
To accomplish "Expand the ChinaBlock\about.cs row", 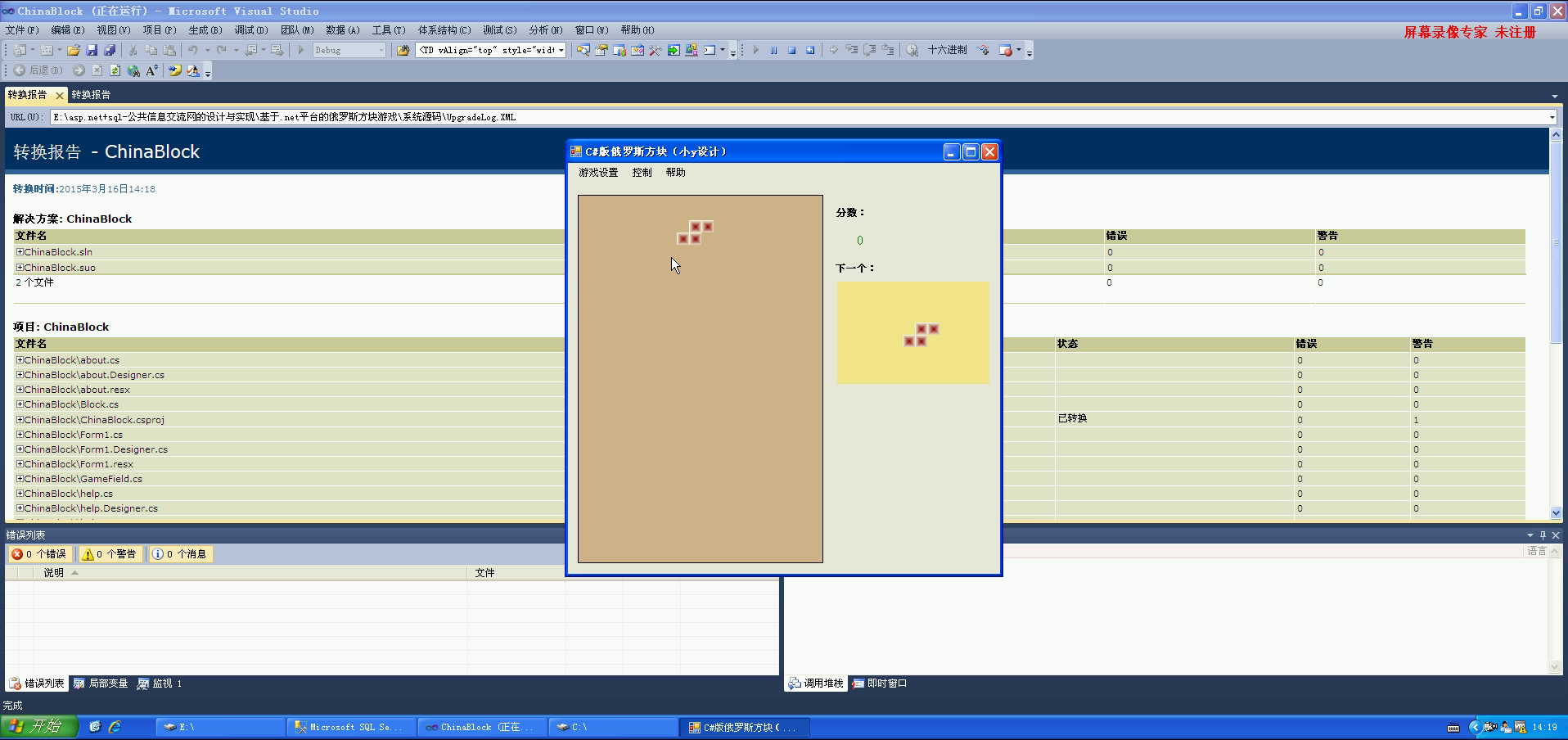I will point(20,360).
